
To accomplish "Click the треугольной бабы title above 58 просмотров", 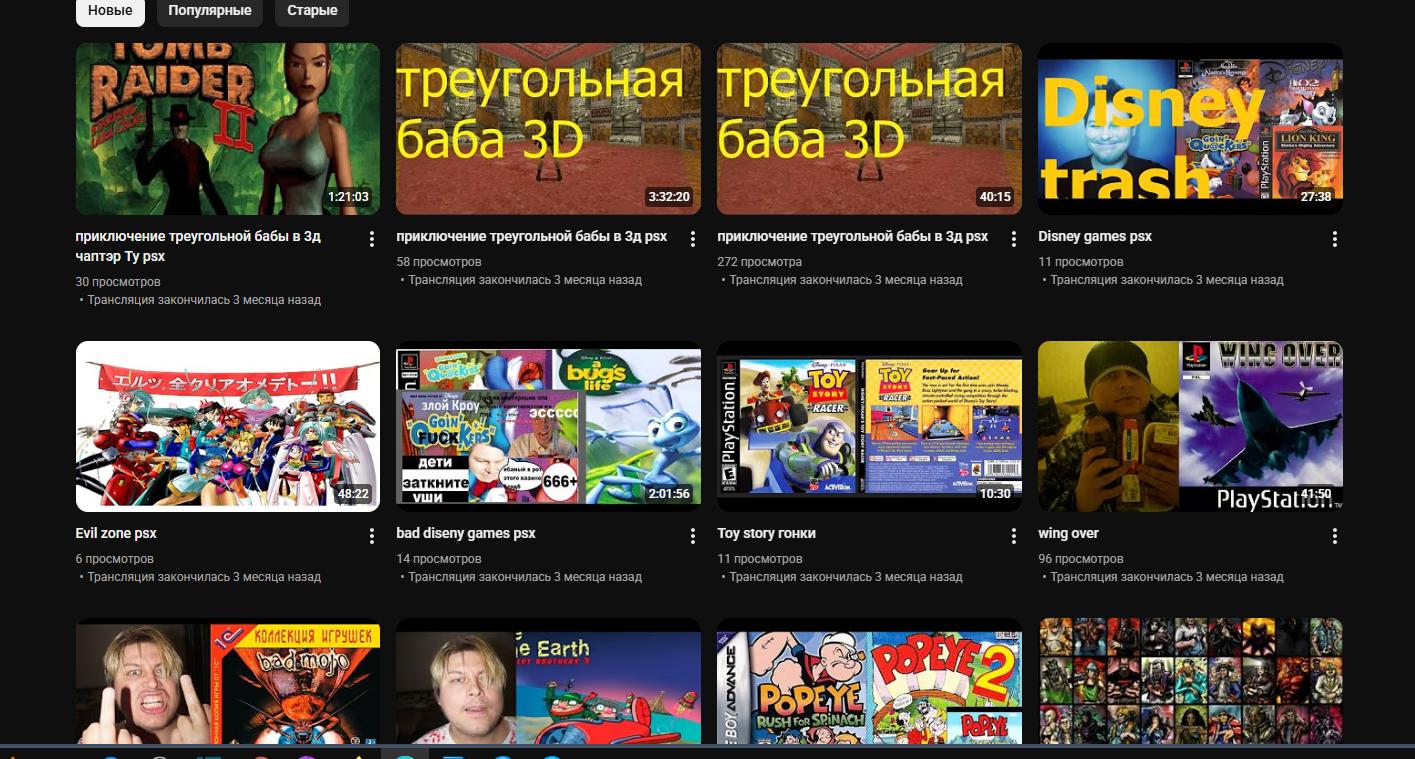I will click(x=531, y=237).
